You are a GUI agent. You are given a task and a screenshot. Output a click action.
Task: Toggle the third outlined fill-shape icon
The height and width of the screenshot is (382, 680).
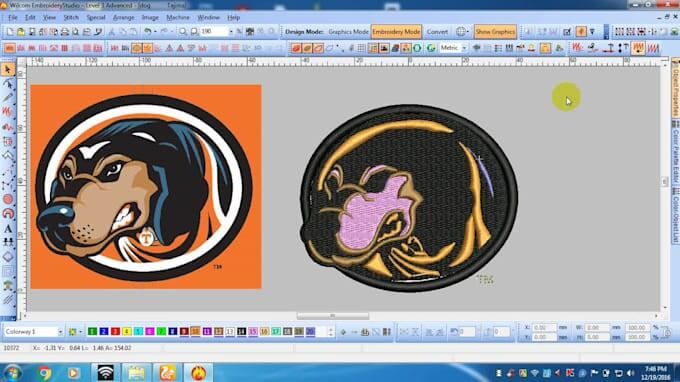(318, 48)
